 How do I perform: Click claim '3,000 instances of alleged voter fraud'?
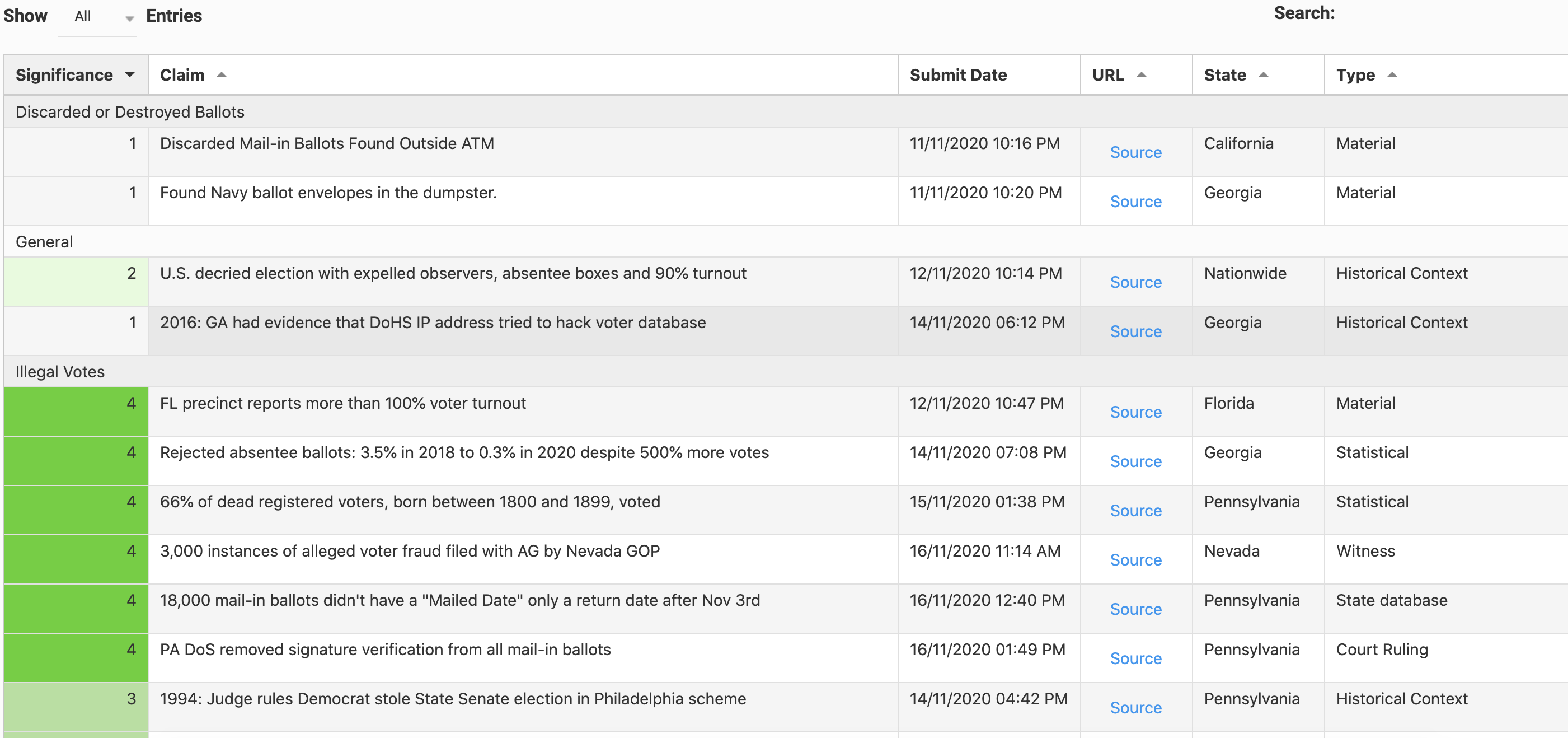point(410,552)
